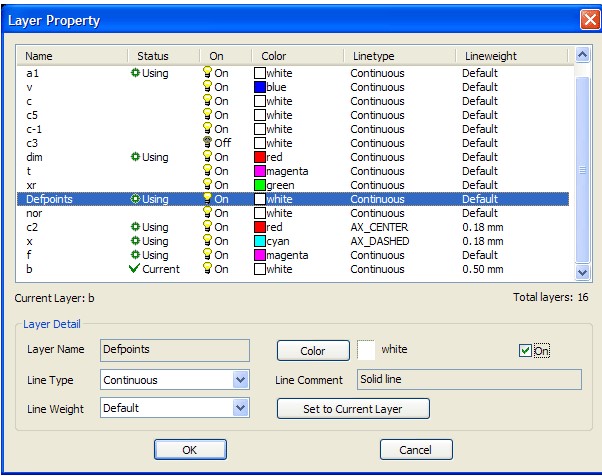Viewport: 602px width, 476px height.
Task: Click the lightbulb icon on layer x
Action: point(208,241)
